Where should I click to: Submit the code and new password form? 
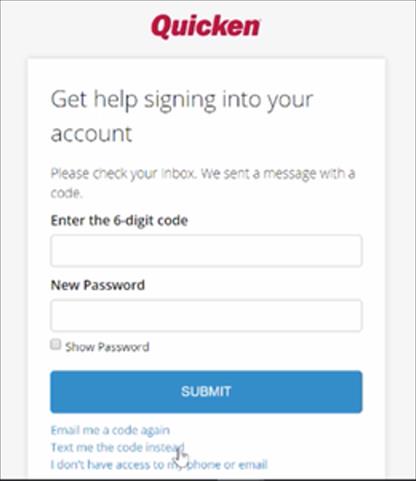coord(206,392)
